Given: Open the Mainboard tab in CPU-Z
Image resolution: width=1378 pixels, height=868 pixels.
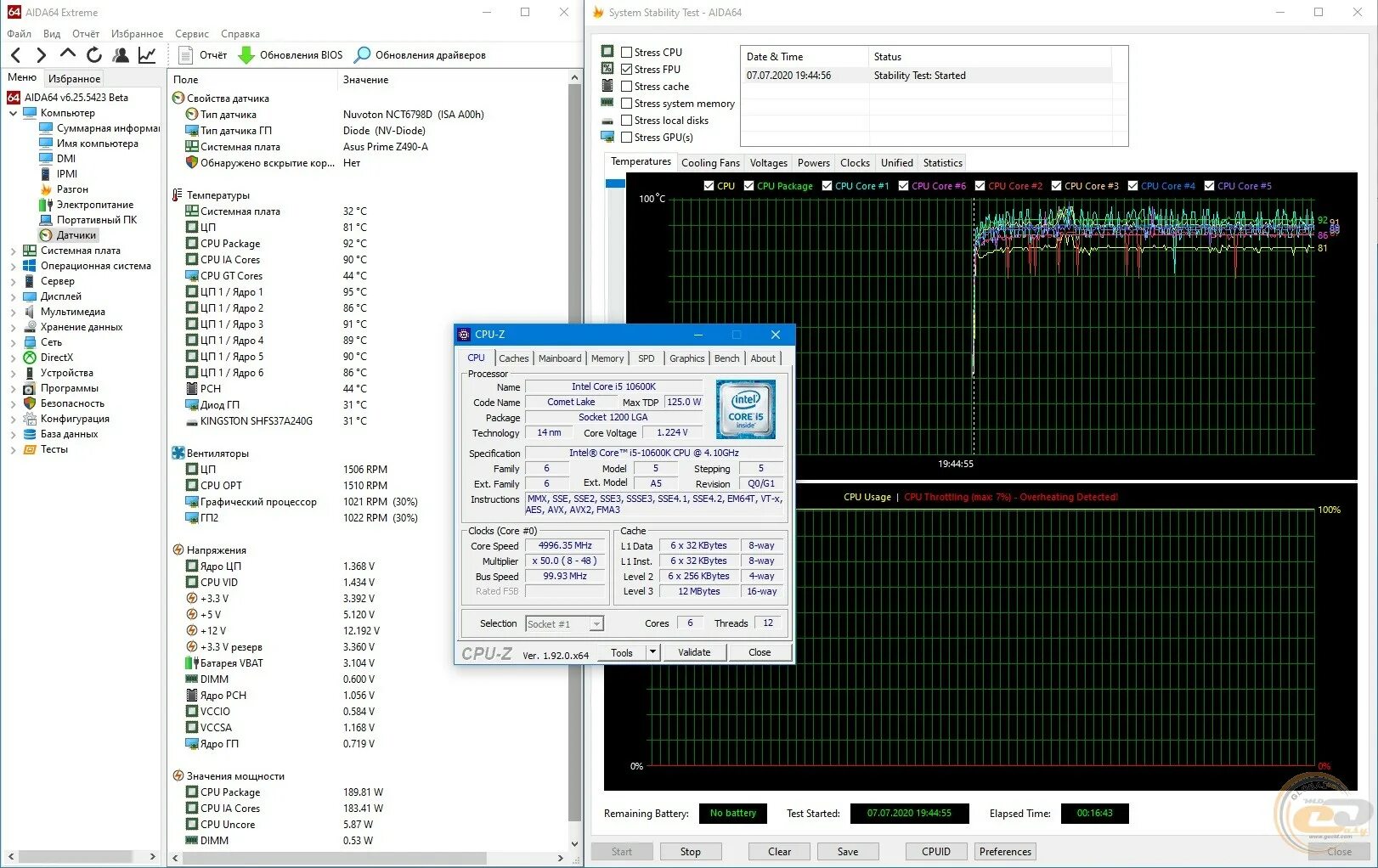Looking at the screenshot, I should [560, 358].
